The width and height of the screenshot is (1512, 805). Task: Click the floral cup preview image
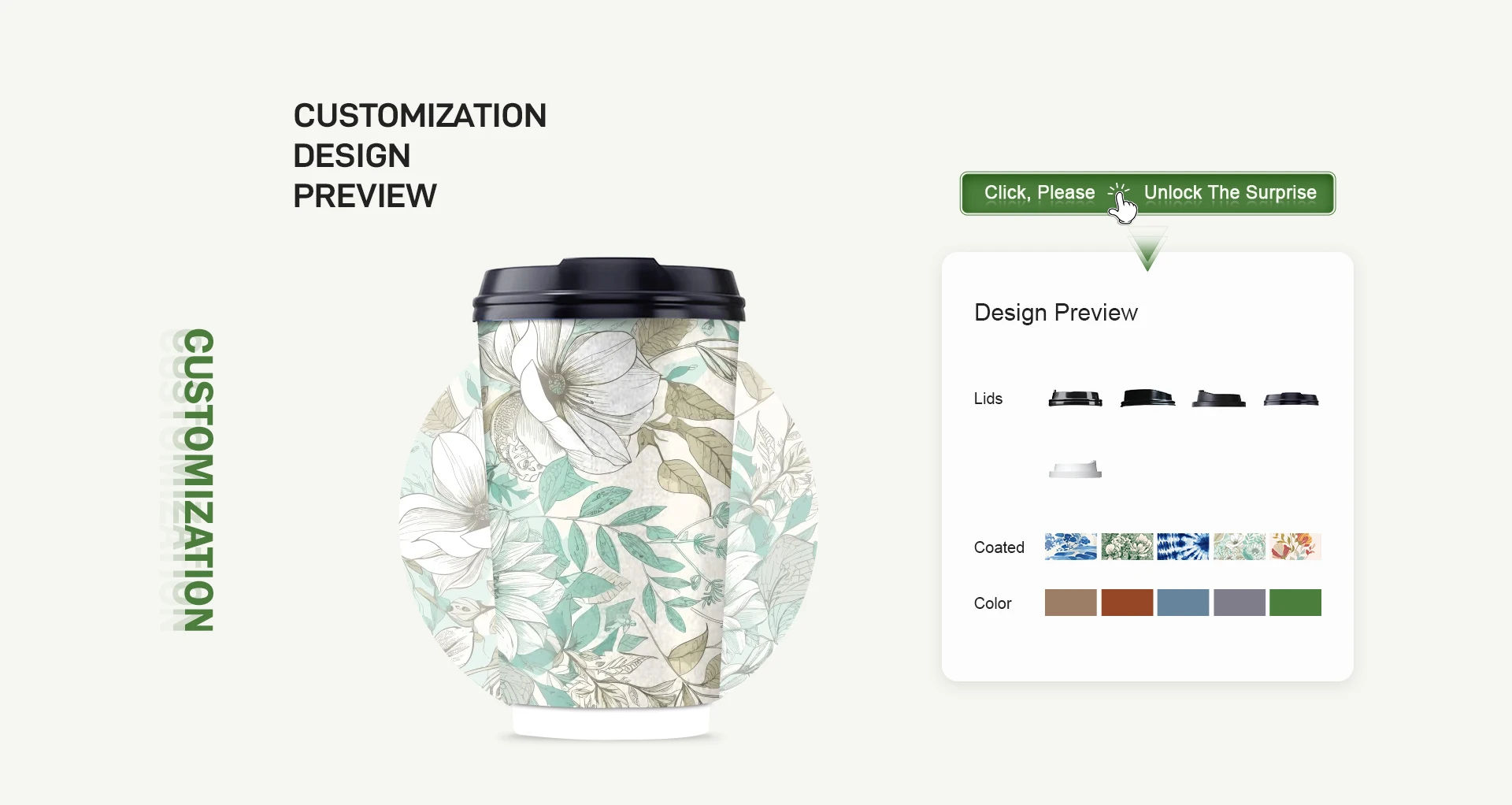pos(609,499)
